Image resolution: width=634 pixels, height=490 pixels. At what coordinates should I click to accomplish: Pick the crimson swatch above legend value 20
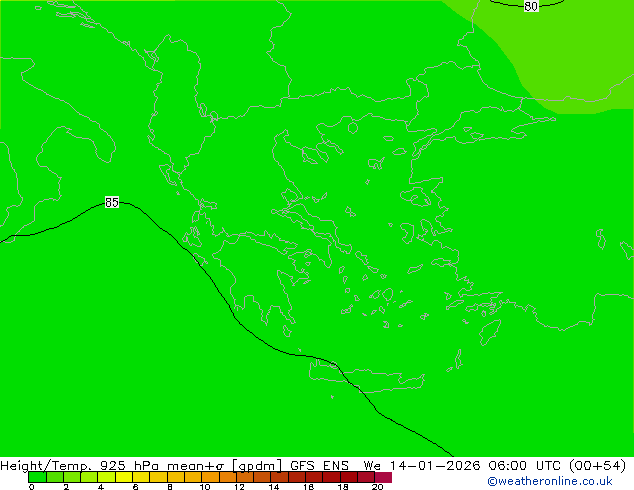click(x=383, y=477)
